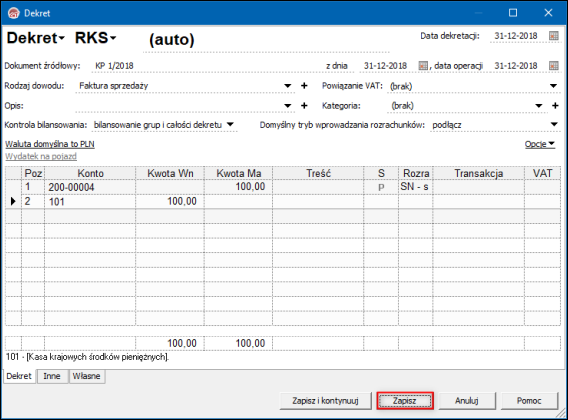Switch to the Własne tab

[87, 376]
